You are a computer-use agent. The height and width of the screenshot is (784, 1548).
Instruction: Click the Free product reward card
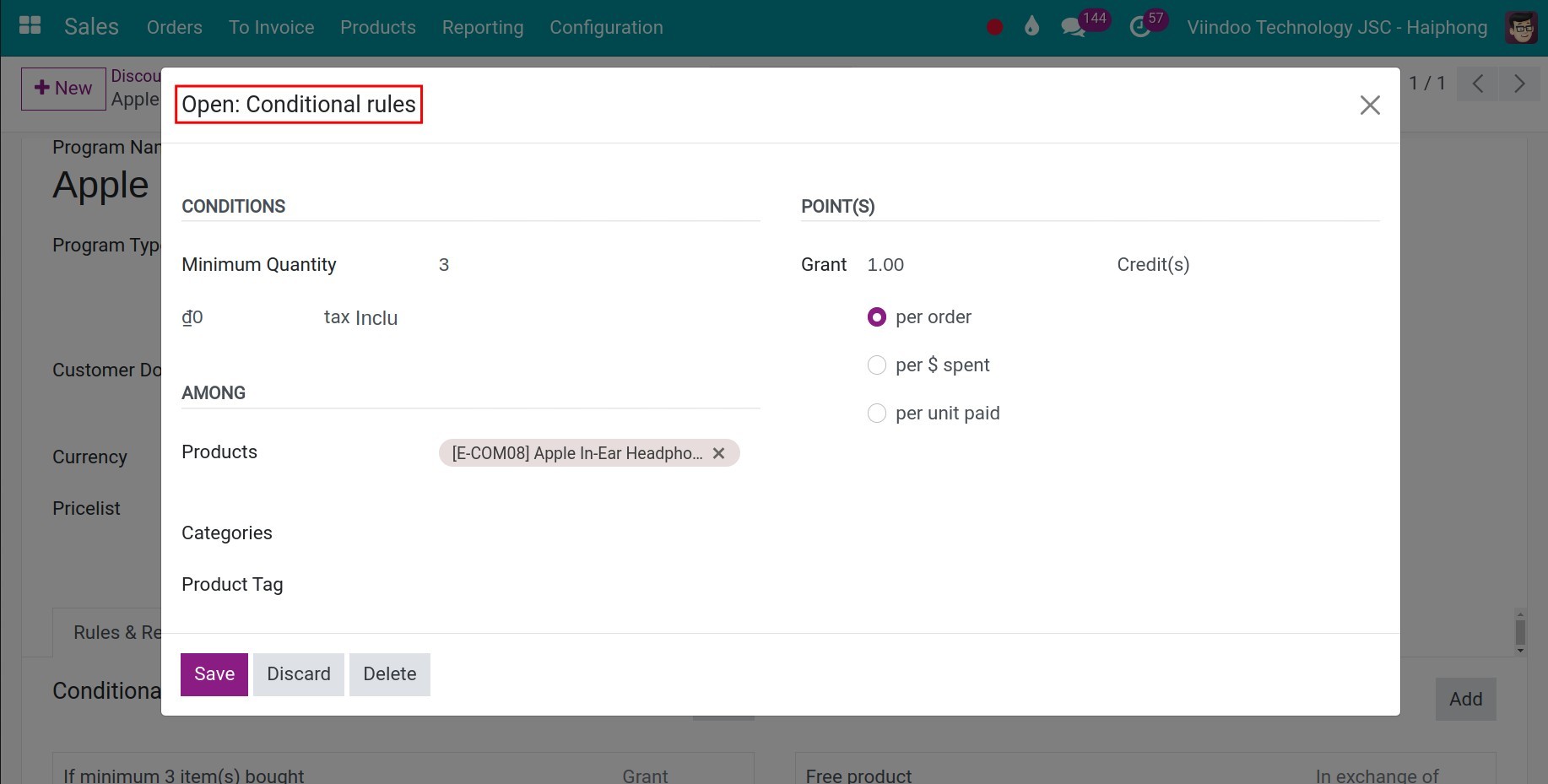[1145, 769]
